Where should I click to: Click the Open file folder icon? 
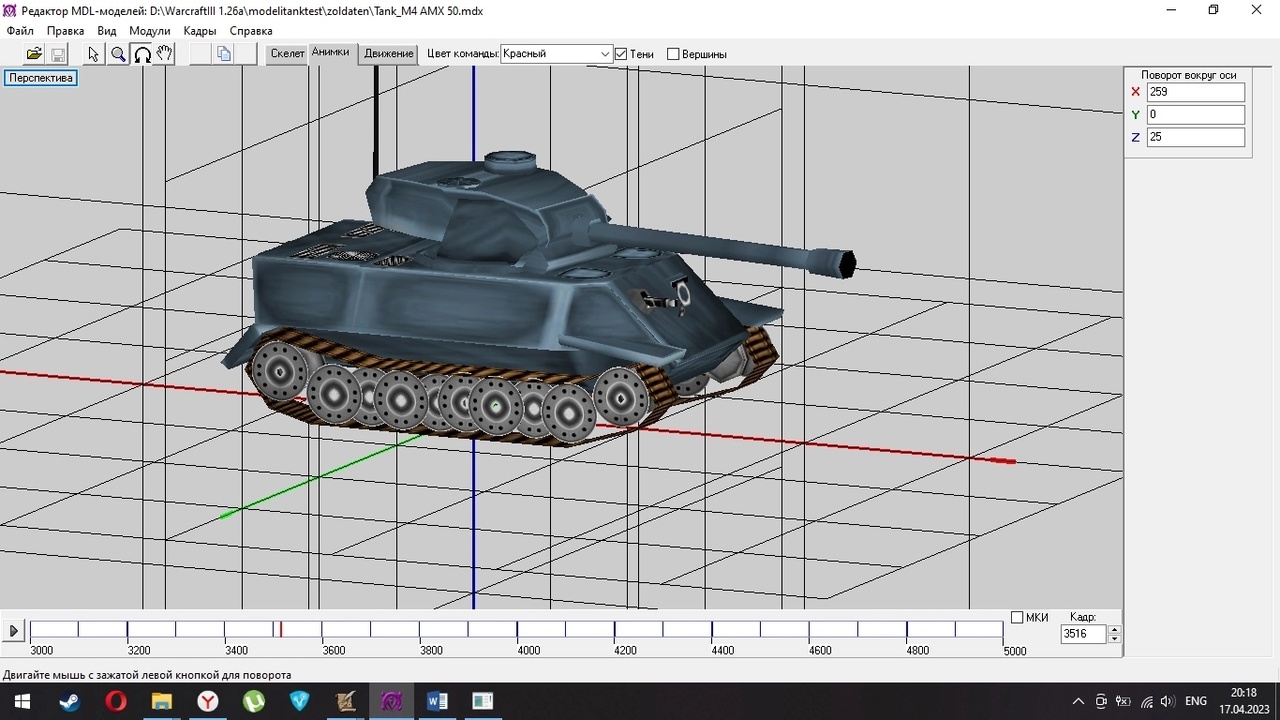(34, 54)
